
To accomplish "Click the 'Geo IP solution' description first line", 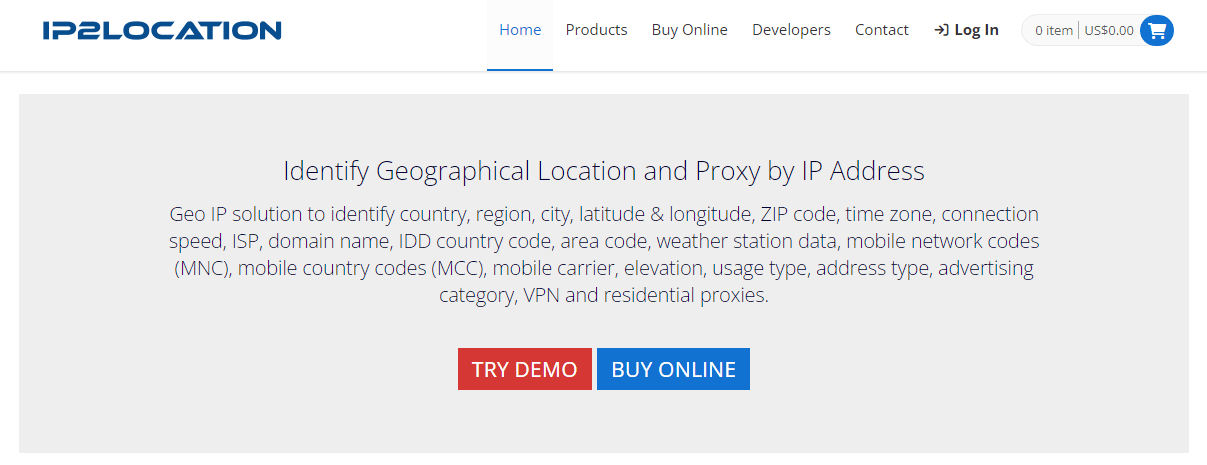I will click(604, 214).
